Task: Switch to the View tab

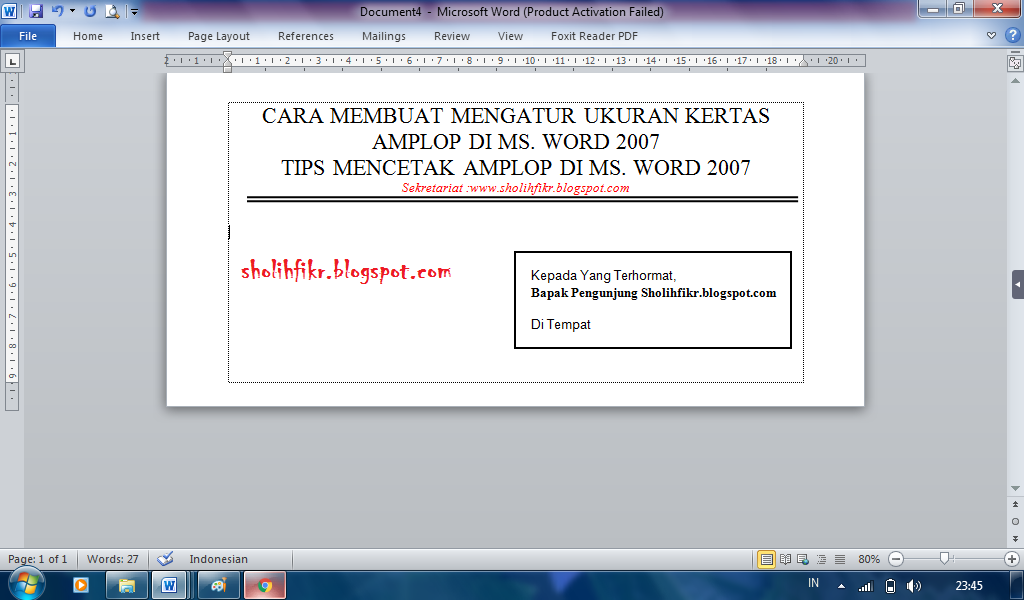Action: 510,36
